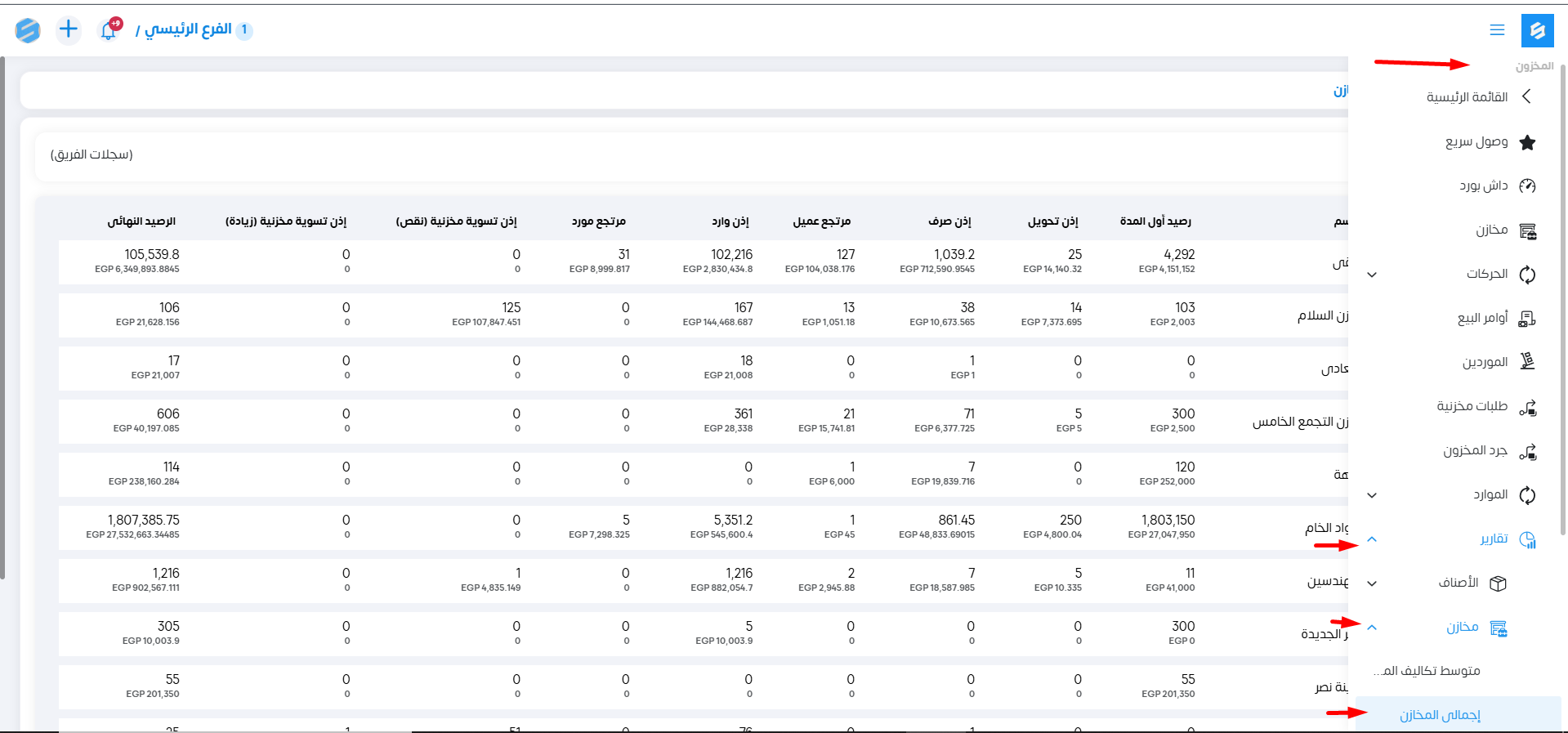1568x733 pixels.
Task: Collapse the مخازن reports submenu chevron
Action: click(x=1372, y=628)
